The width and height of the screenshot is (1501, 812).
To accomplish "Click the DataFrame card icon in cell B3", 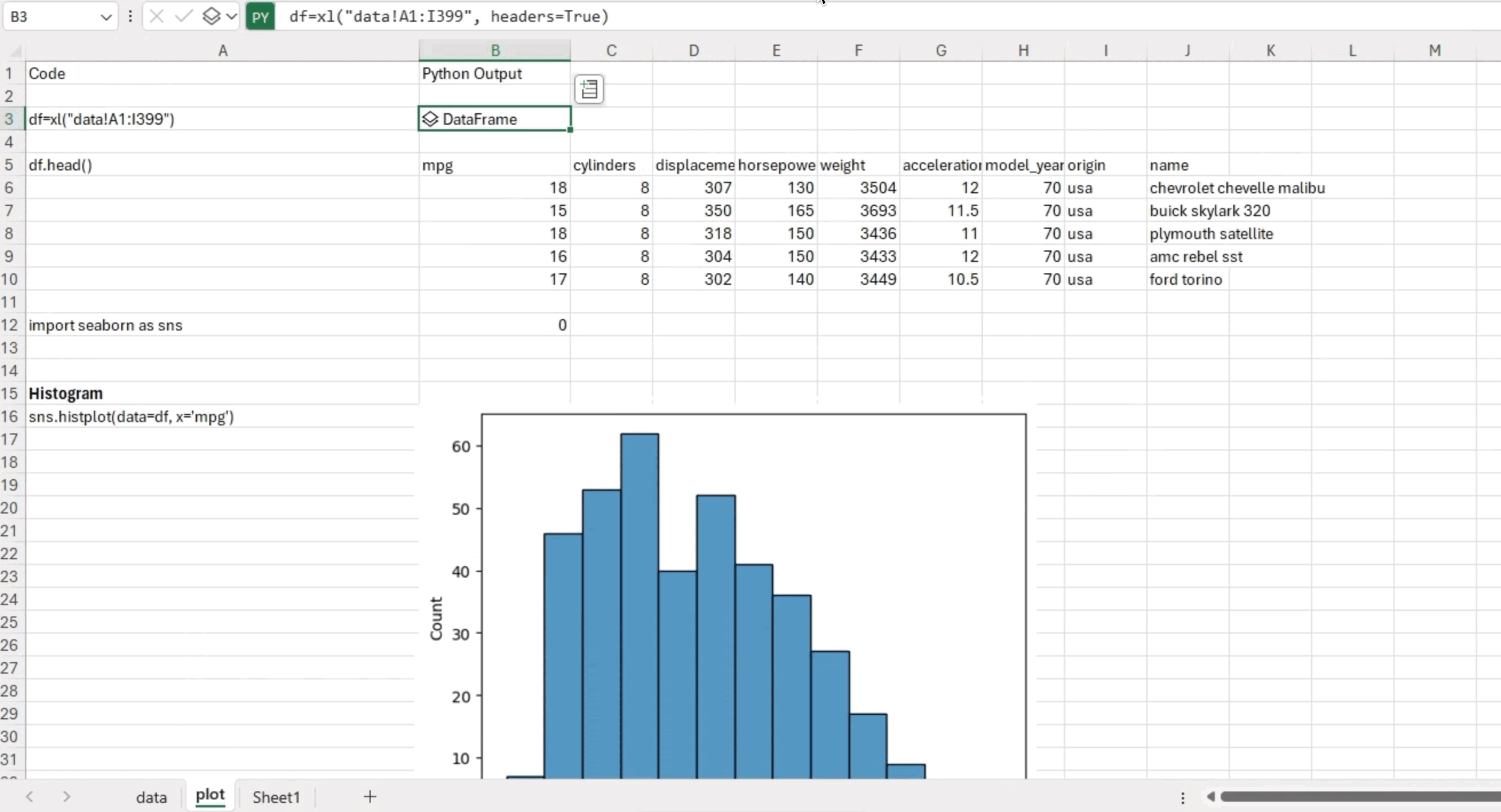I will [x=430, y=119].
